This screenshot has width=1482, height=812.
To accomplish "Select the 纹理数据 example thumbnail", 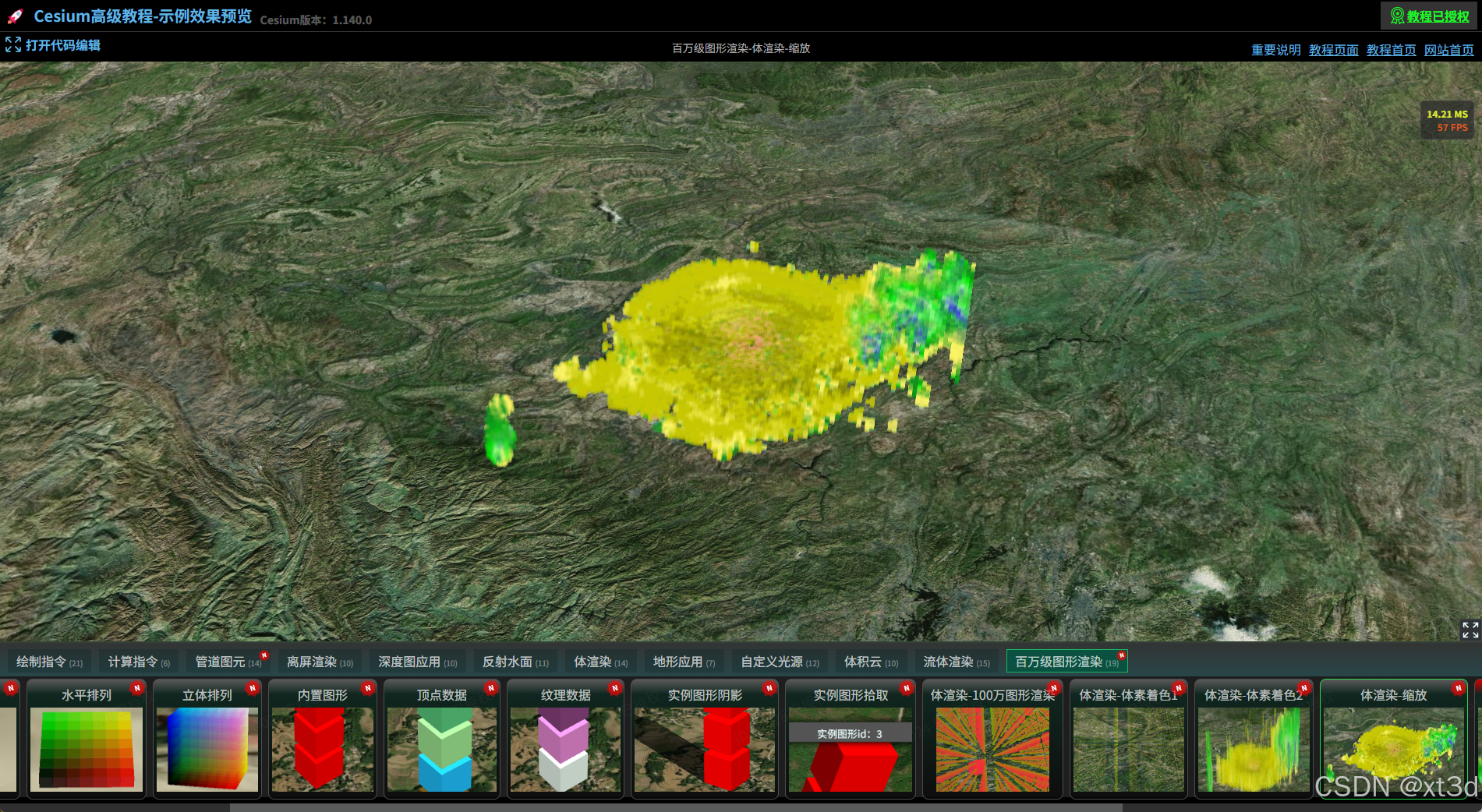I will tap(566, 739).
